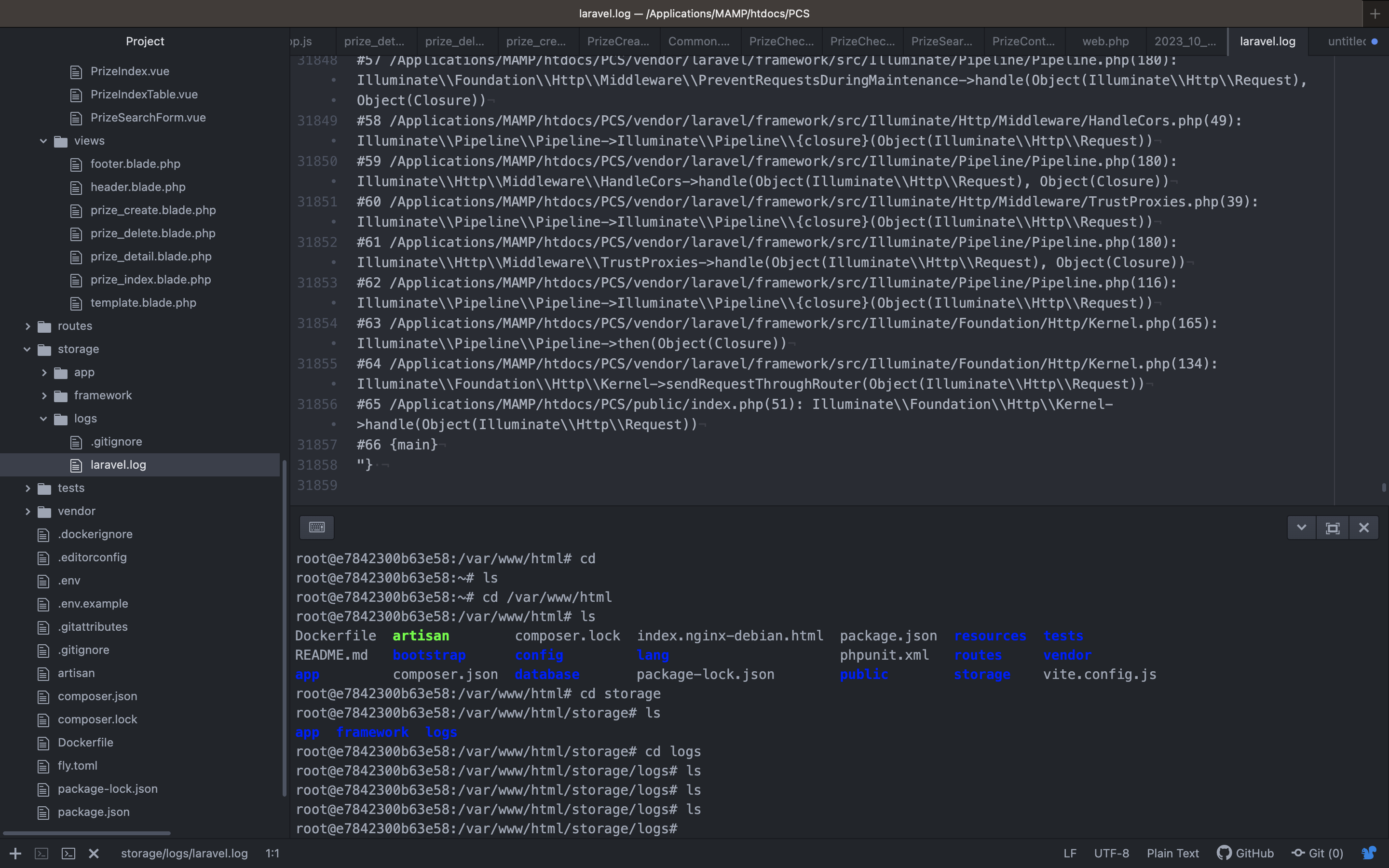Open the Git (0) status panel

point(1318,853)
